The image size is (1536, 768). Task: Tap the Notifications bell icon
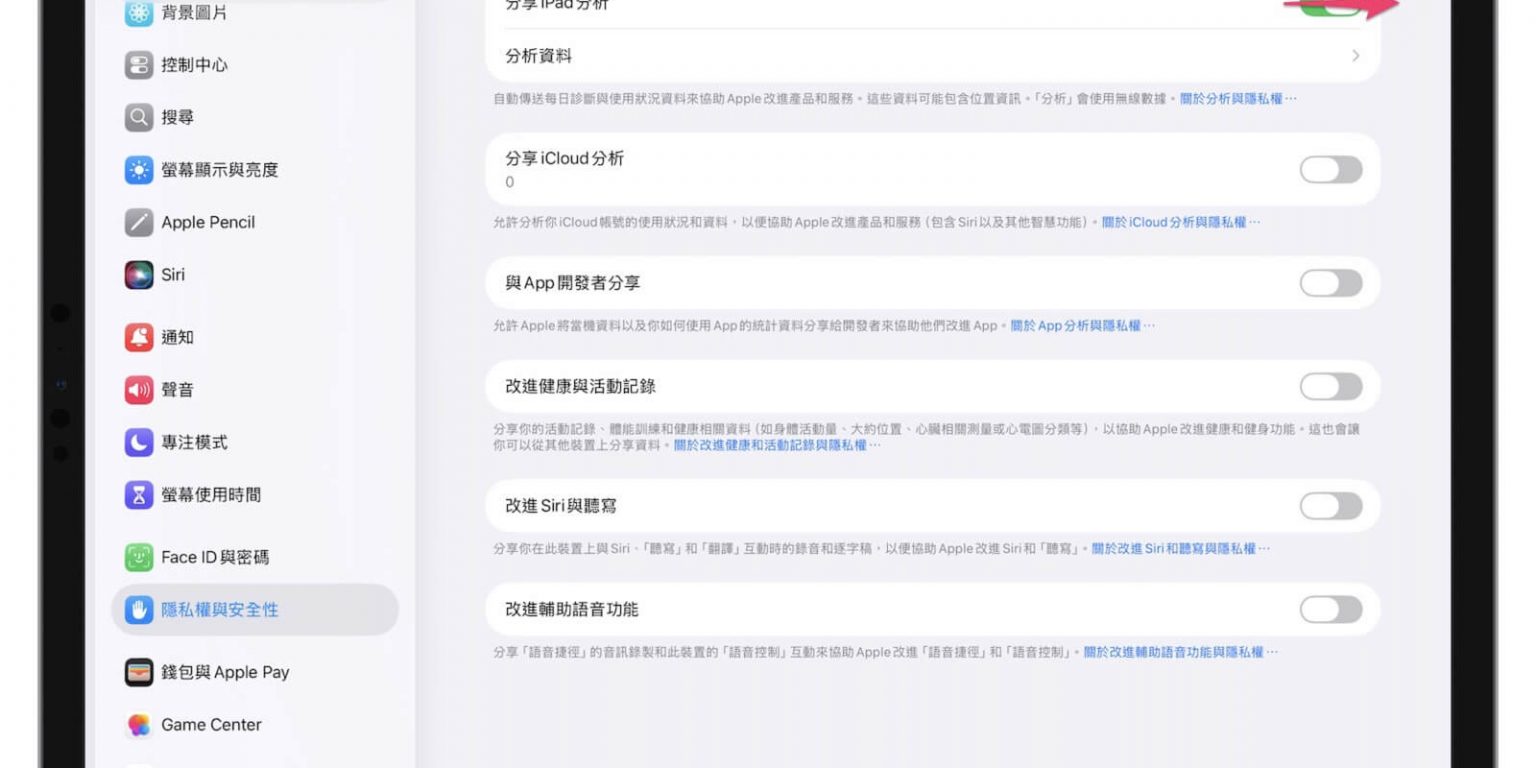click(x=139, y=337)
